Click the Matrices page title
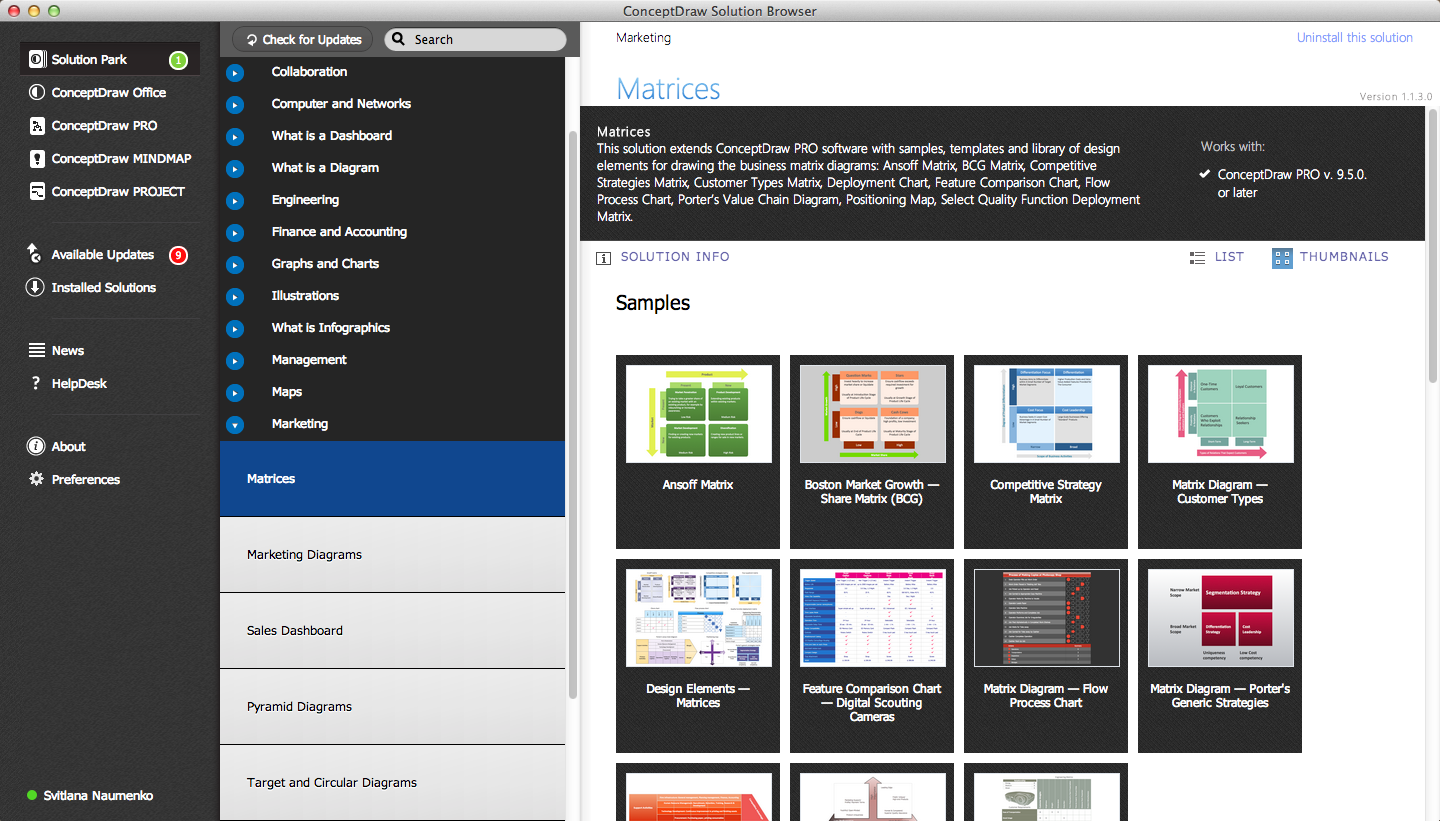This screenshot has width=1440, height=821. [x=668, y=89]
